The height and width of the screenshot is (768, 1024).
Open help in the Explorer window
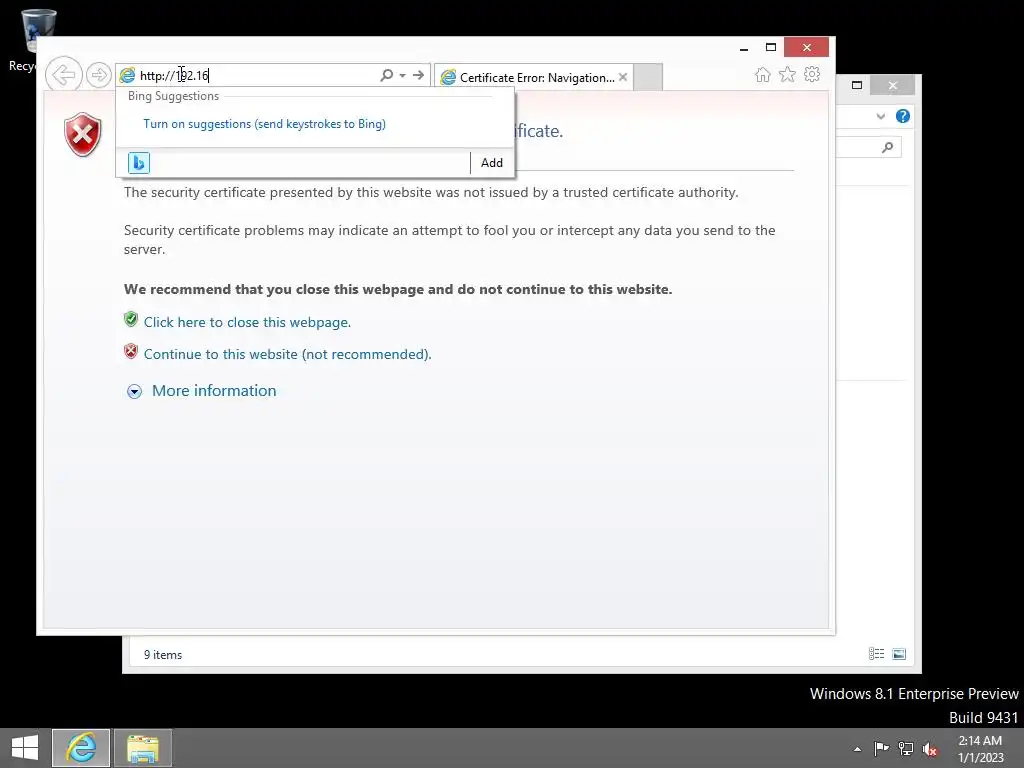(x=903, y=116)
